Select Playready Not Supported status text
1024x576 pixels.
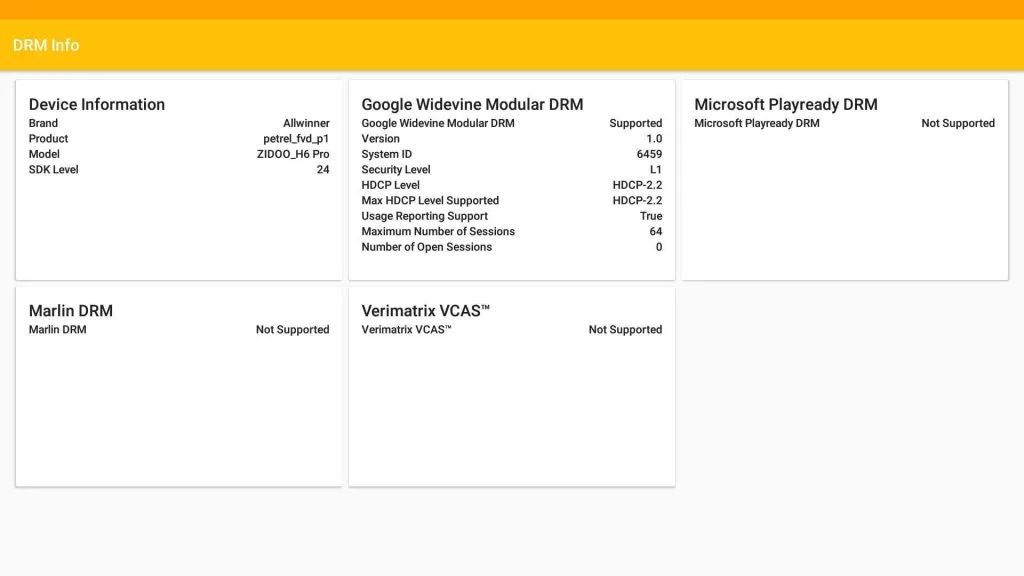click(958, 123)
